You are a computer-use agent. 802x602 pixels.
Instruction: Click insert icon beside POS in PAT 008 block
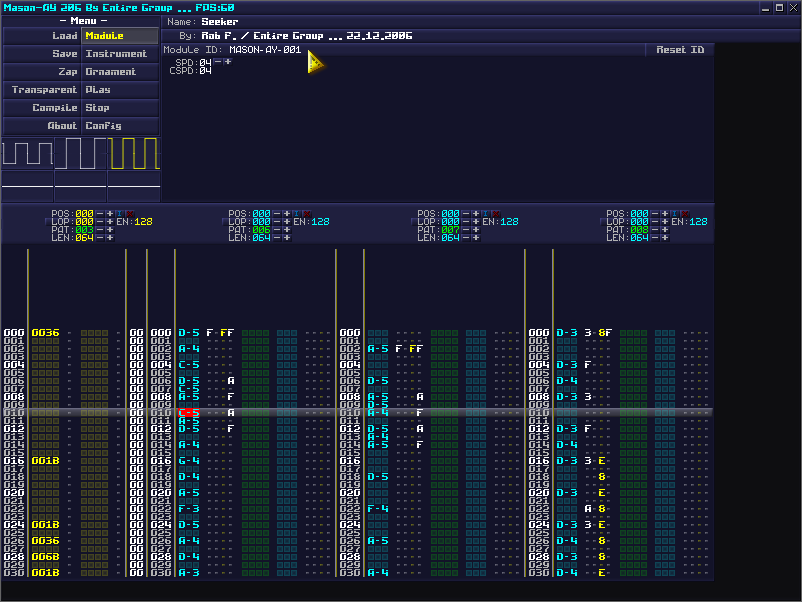674,213
